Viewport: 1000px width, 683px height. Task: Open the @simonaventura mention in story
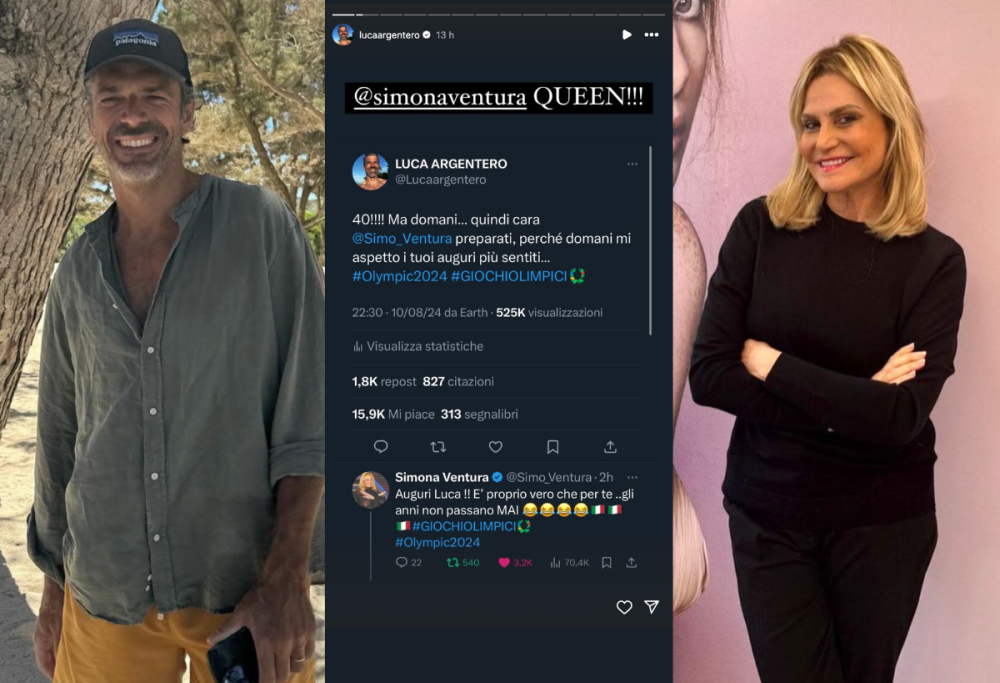click(440, 97)
